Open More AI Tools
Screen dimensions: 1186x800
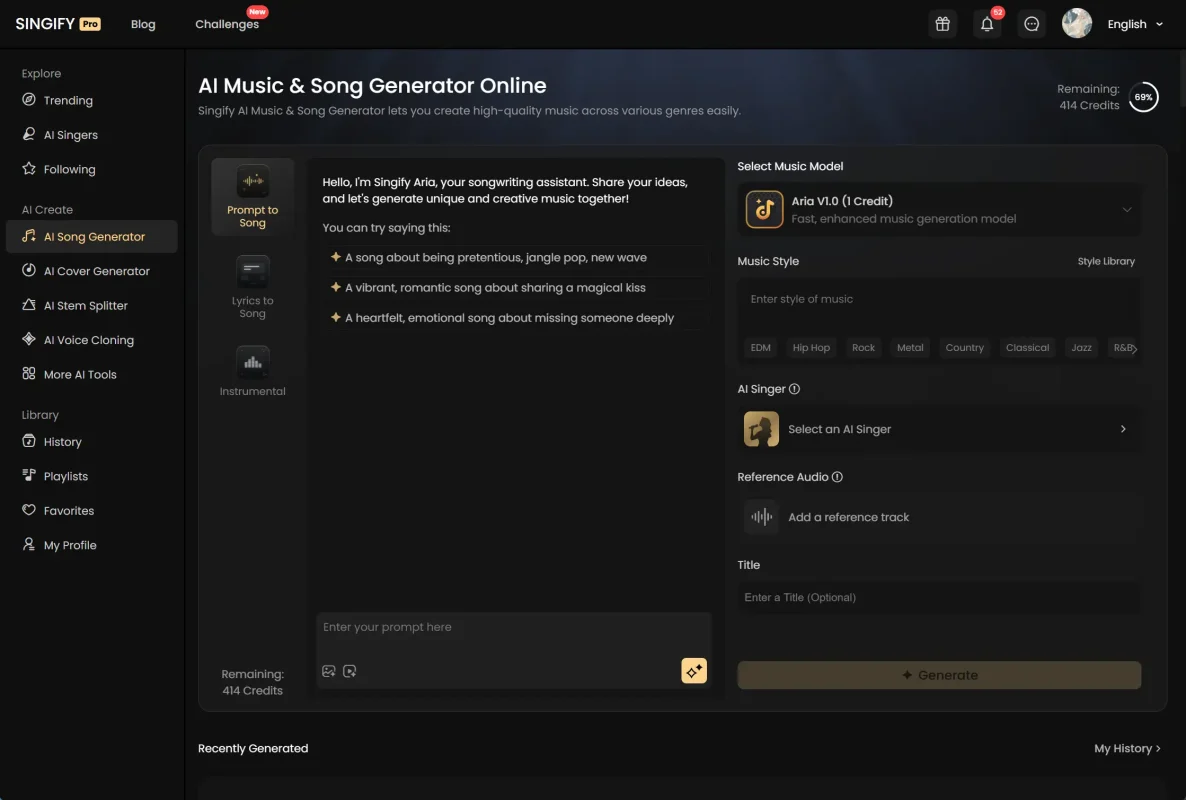[79, 374]
